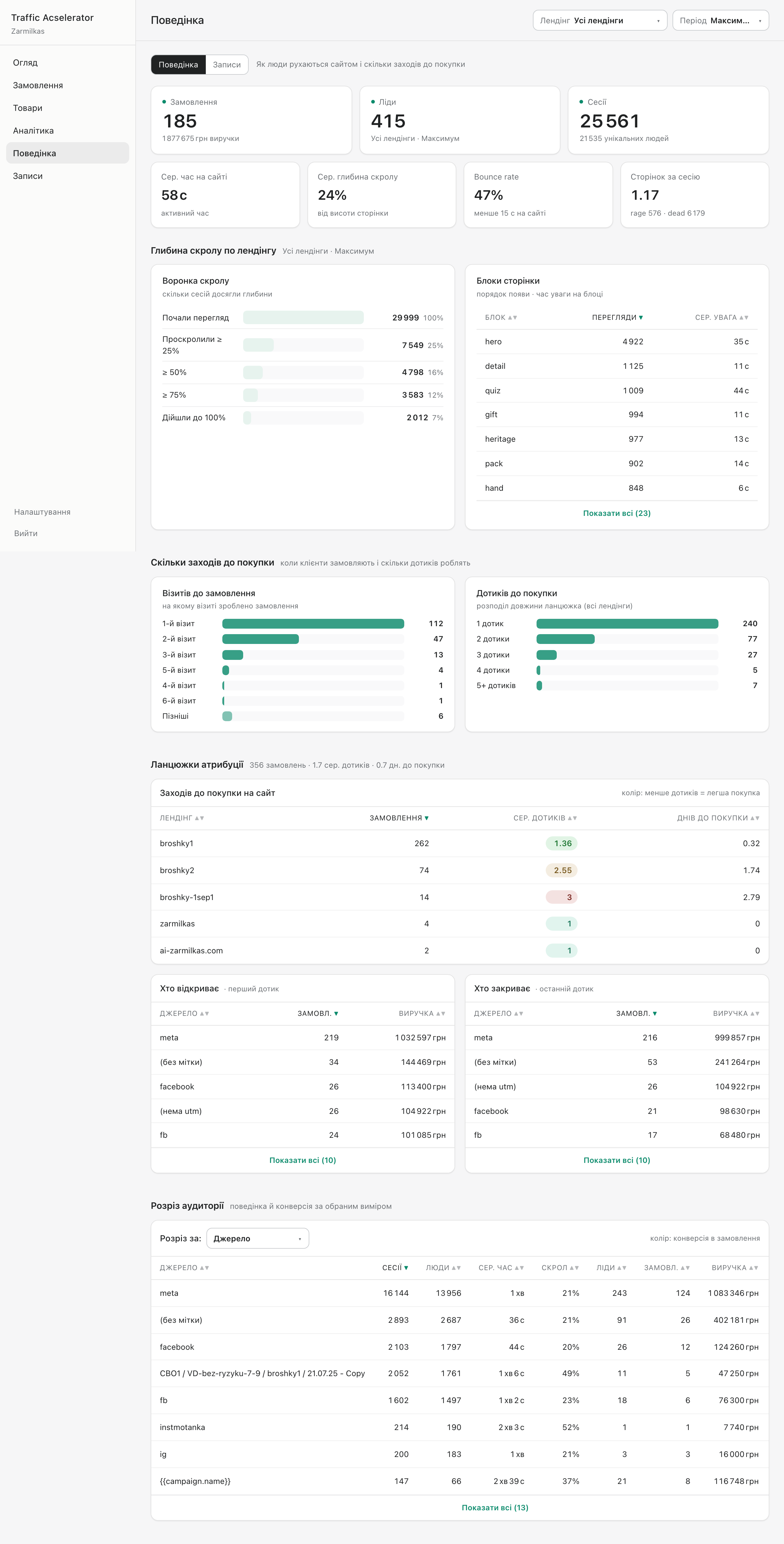Open the Розріз за Джерело dropdown

click(258, 1238)
